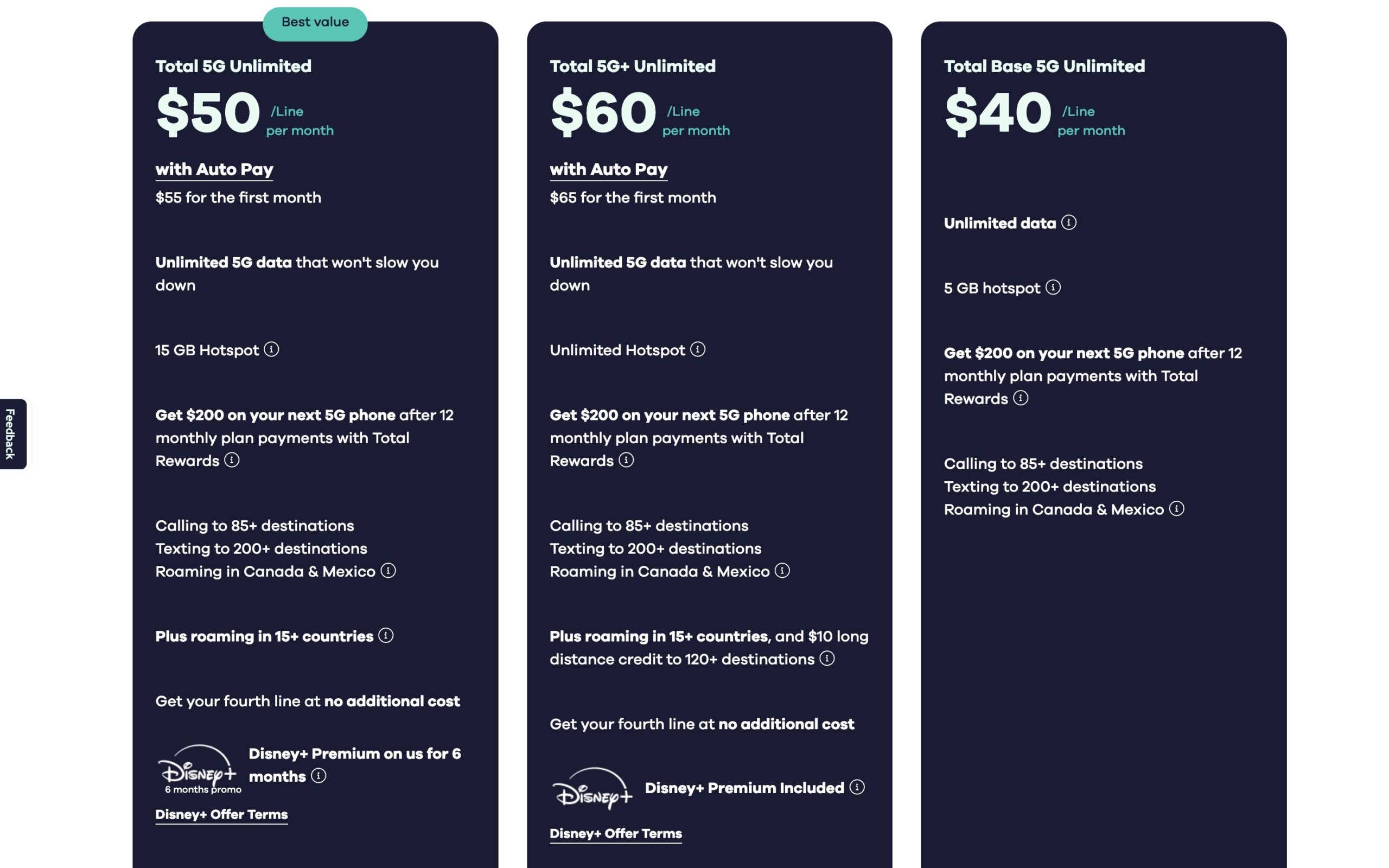Image resolution: width=1389 pixels, height=868 pixels.
Task: Open info icon next to Unlimited data
Action: [1068, 222]
